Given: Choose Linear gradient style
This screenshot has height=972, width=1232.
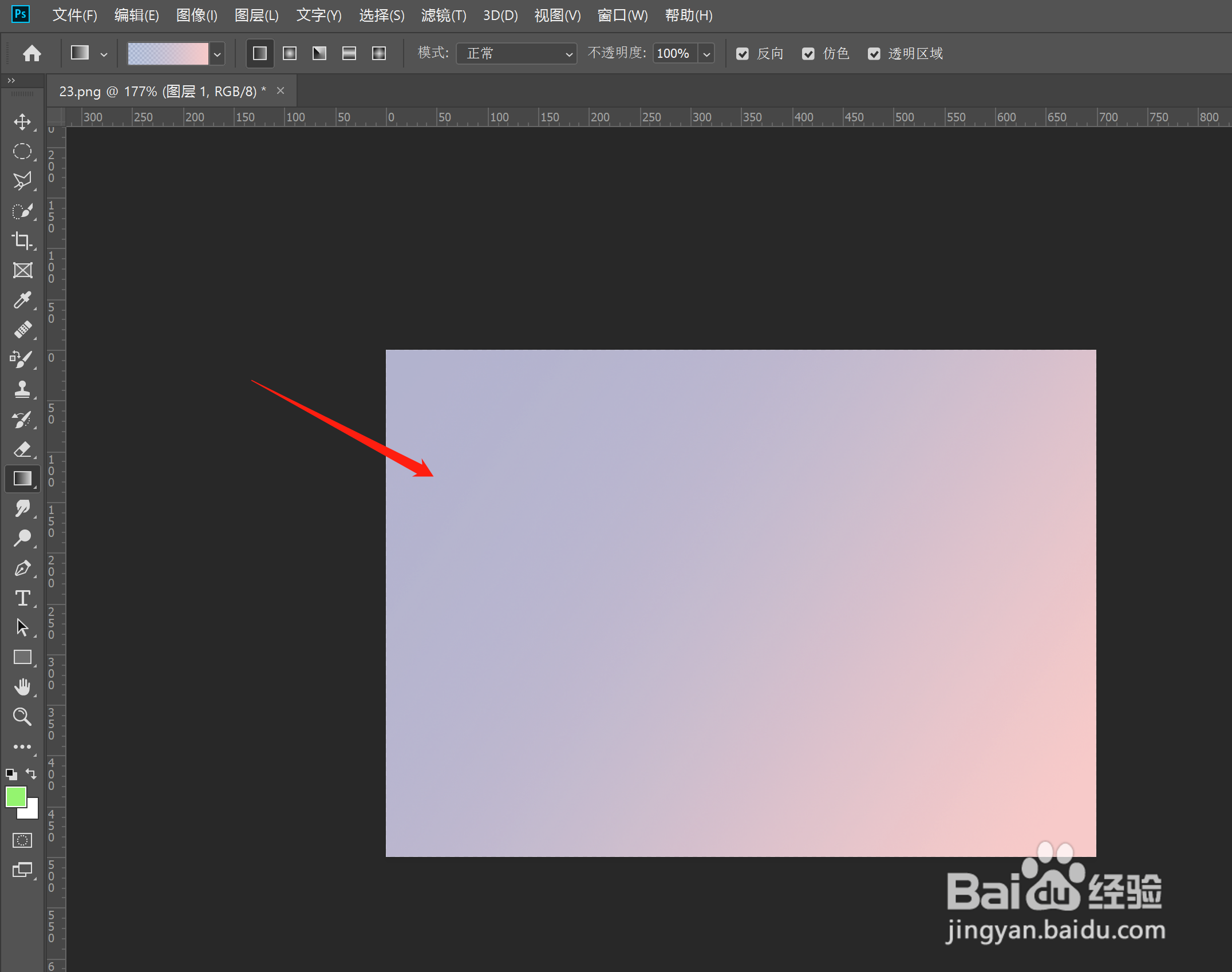Looking at the screenshot, I should pos(260,53).
